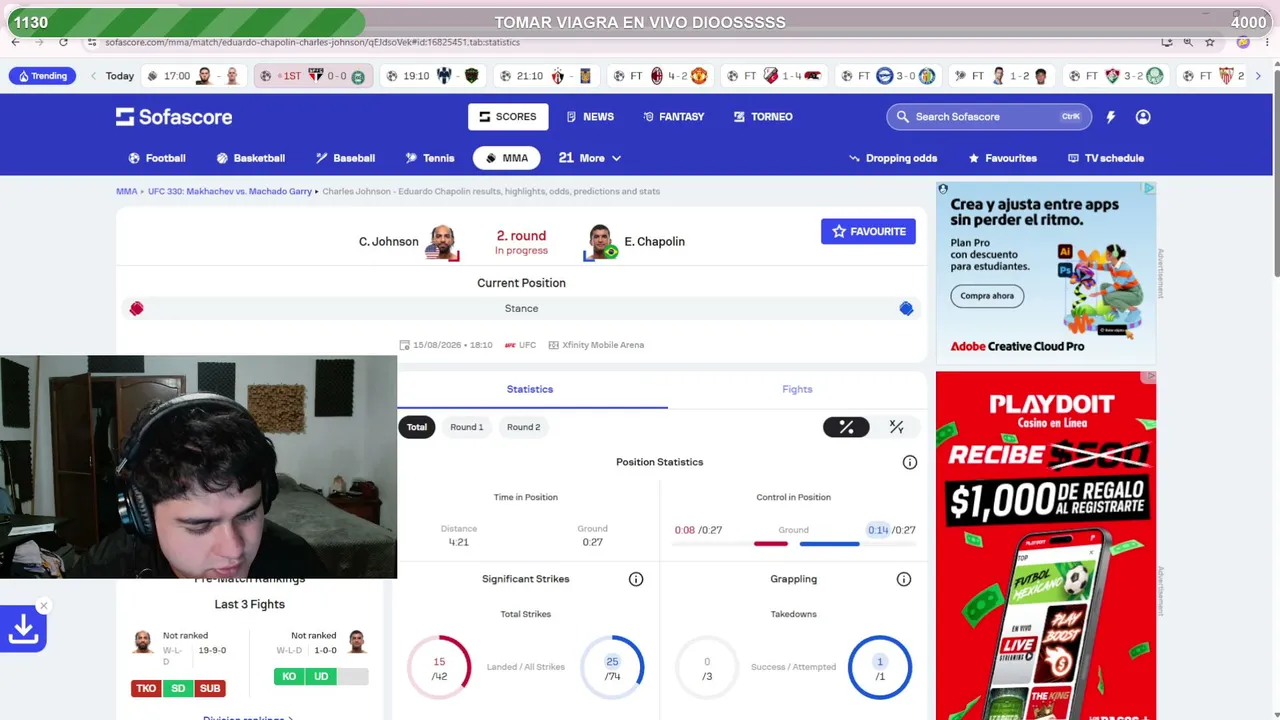This screenshot has width=1280, height=720.
Task: Switch to the Statistics tab
Action: pyautogui.click(x=530, y=389)
